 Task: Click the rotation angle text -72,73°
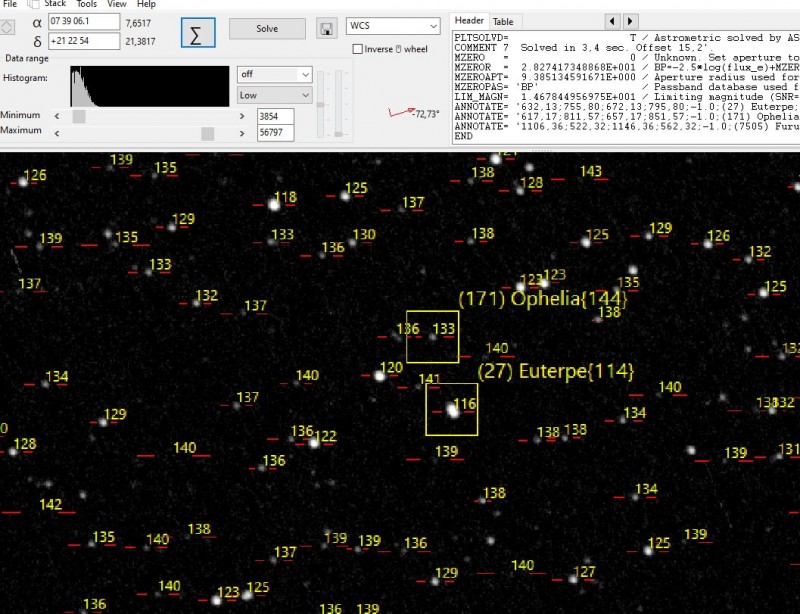tap(427, 114)
